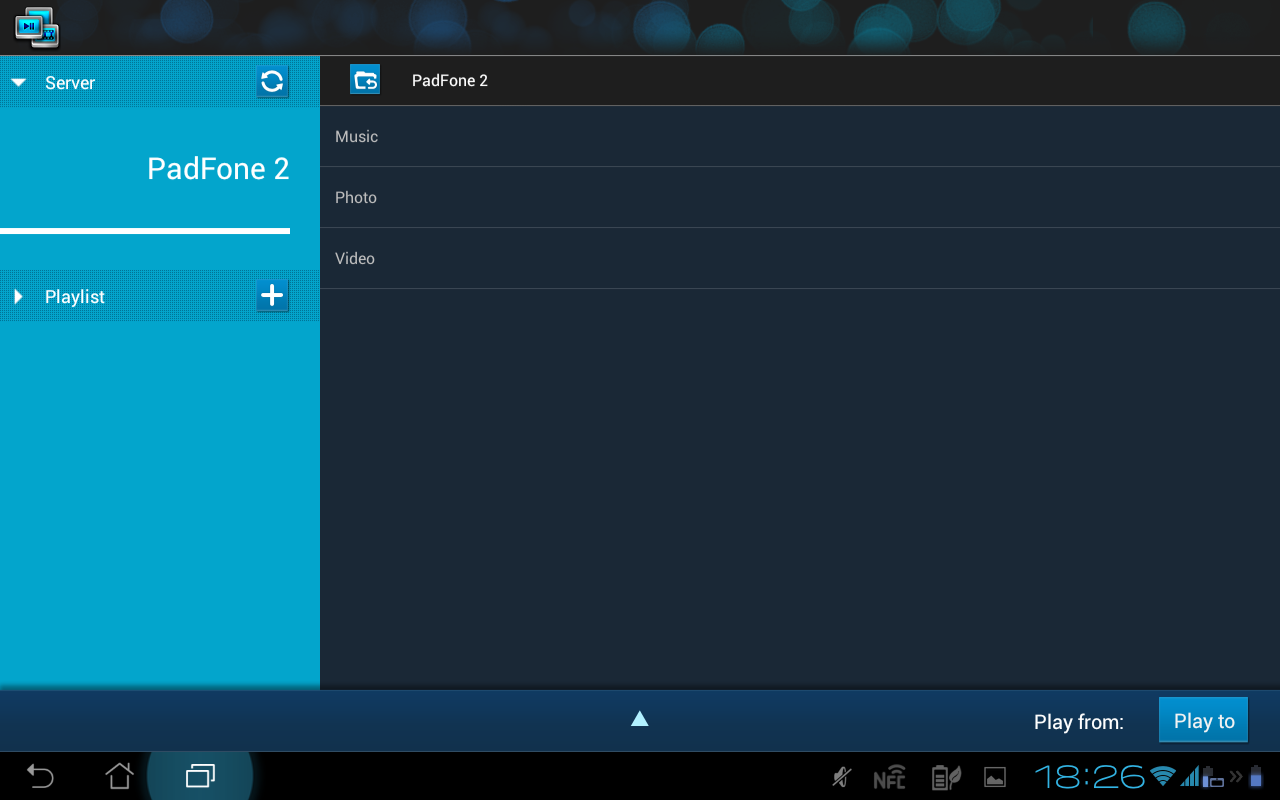Add a new playlist with plus icon
Screen dimensions: 1280x800
pyautogui.click(x=272, y=296)
